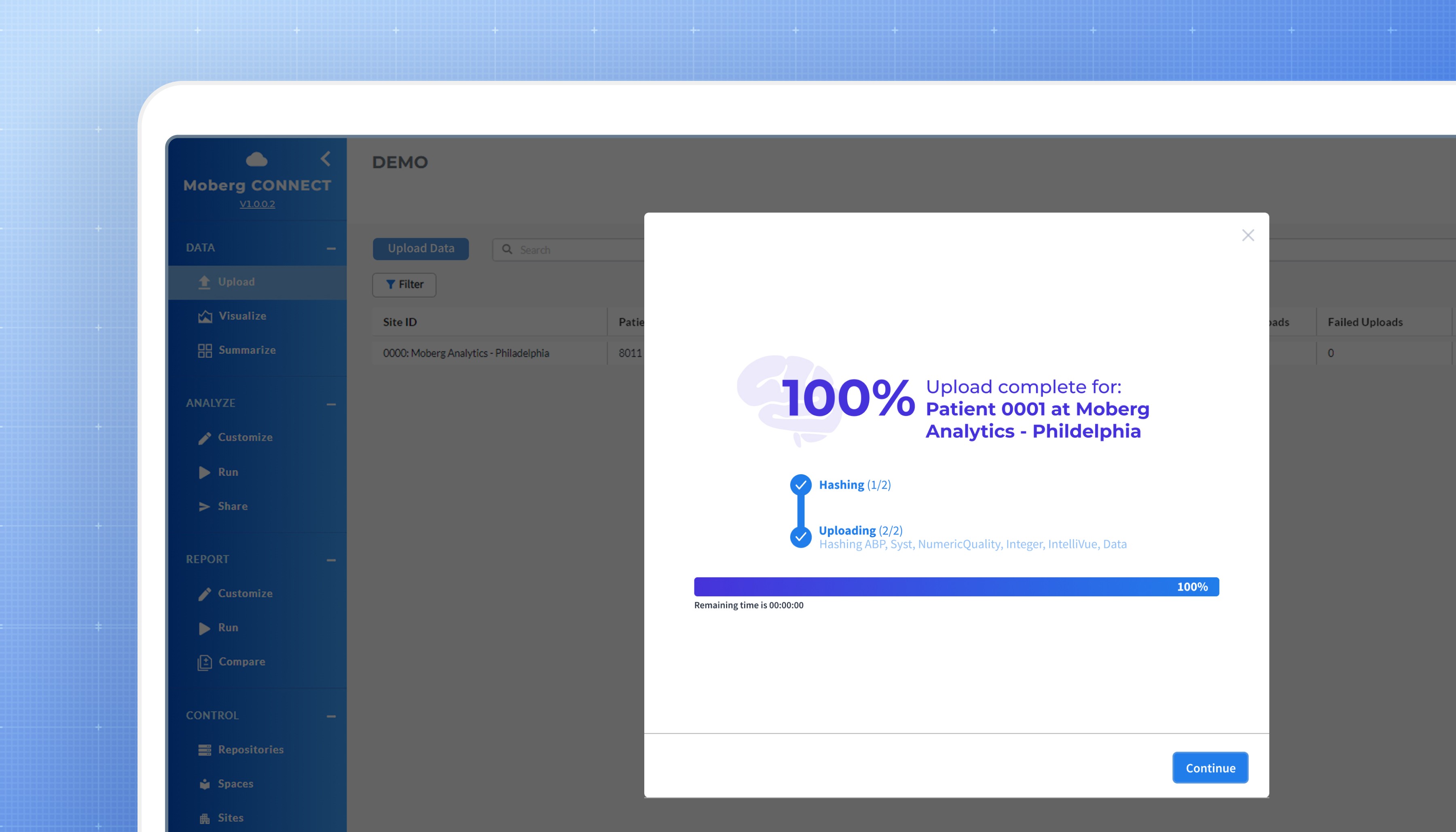The image size is (1456, 832).
Task: Open Run under the ANALYZE menu
Action: pos(228,473)
